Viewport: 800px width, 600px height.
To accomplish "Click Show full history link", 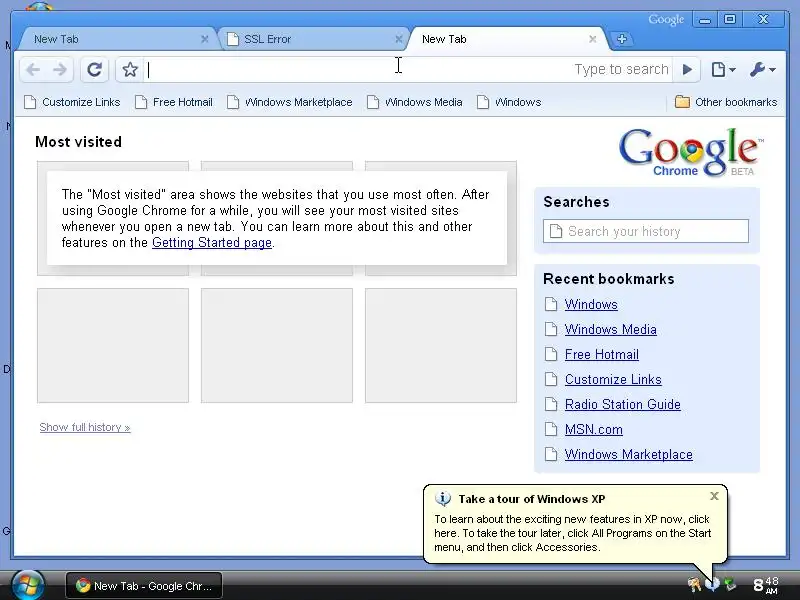I will tap(85, 428).
